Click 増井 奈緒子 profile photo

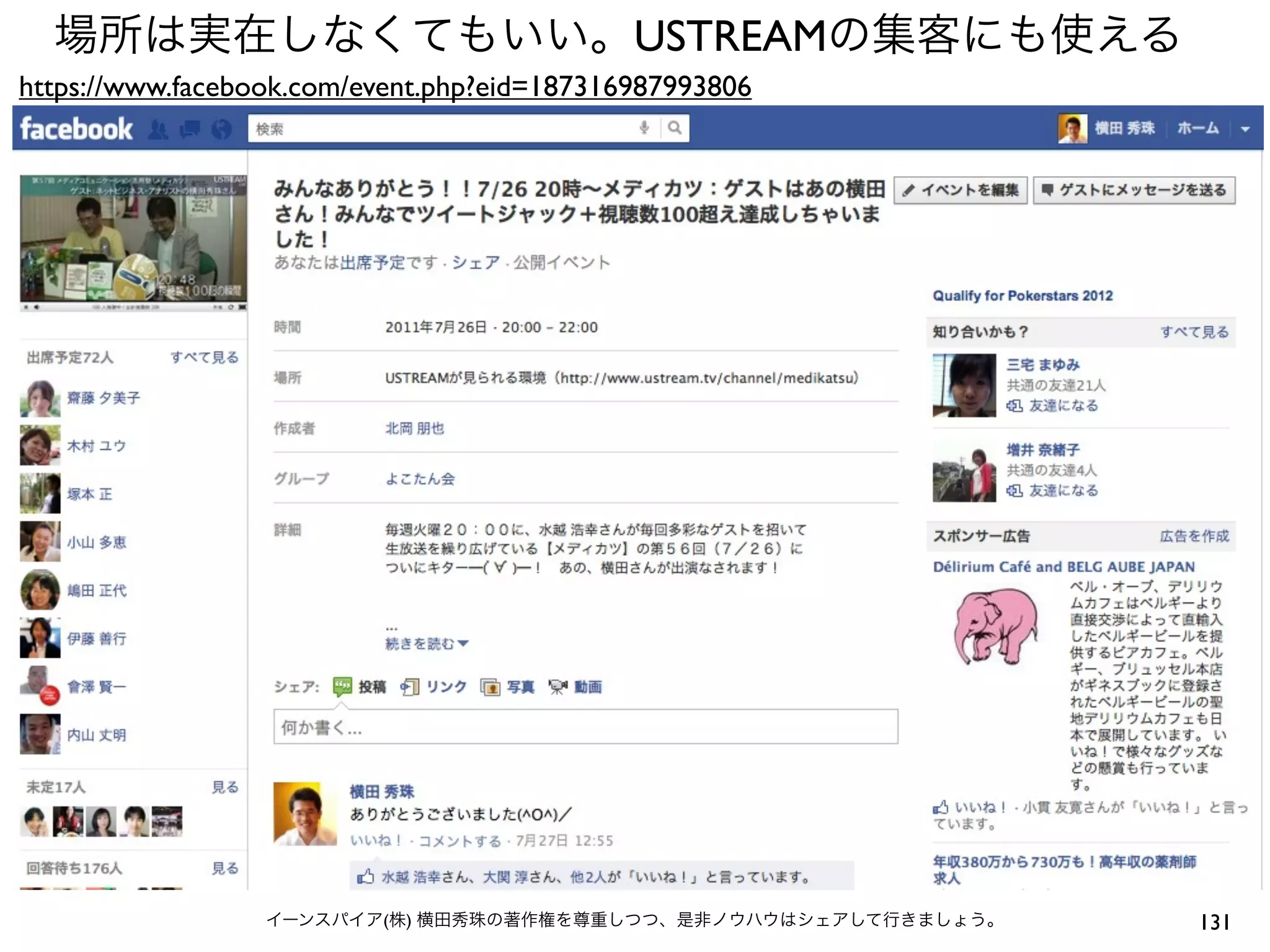click(x=964, y=471)
